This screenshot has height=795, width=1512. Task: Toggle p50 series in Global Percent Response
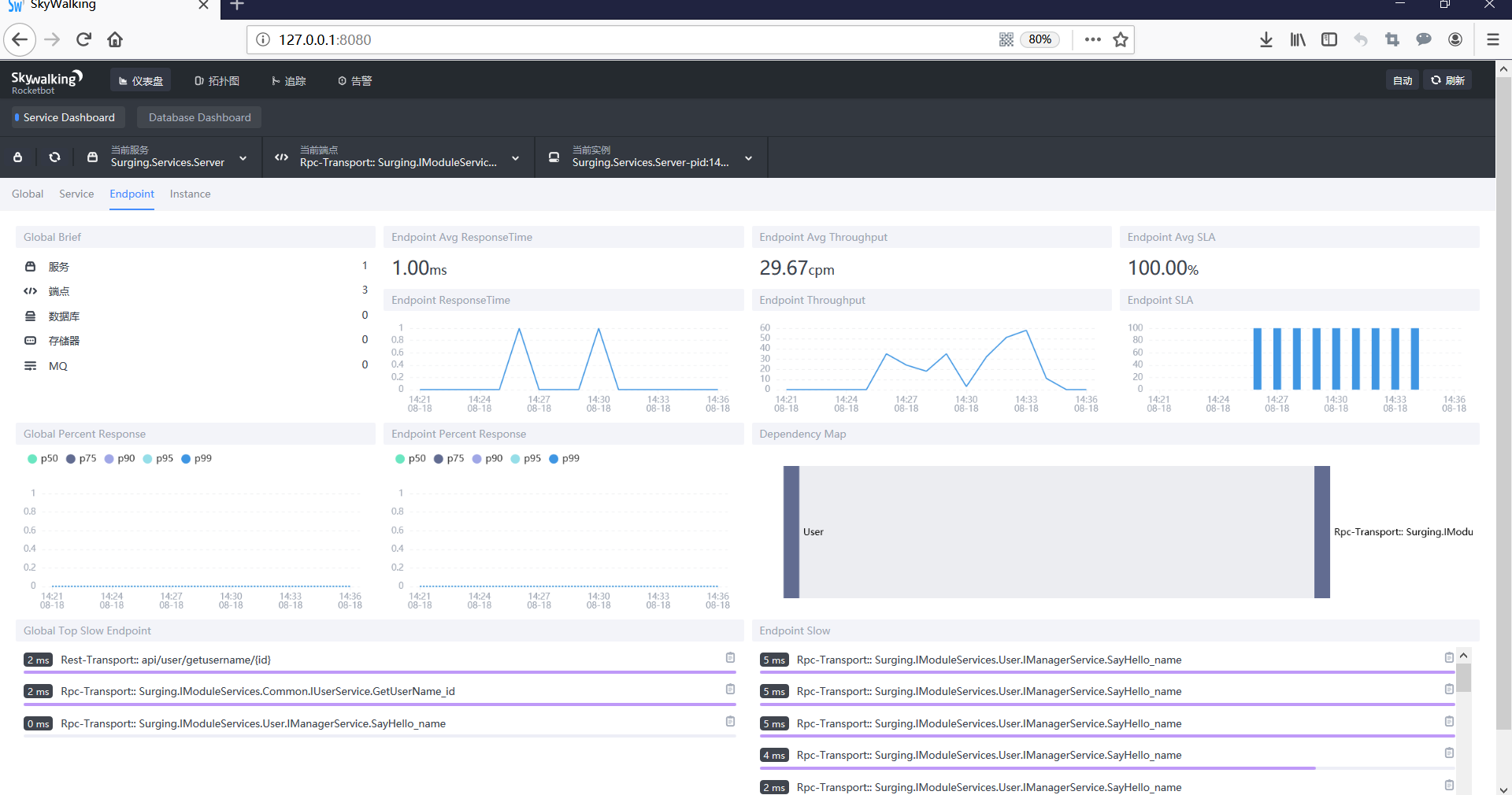[x=43, y=458]
